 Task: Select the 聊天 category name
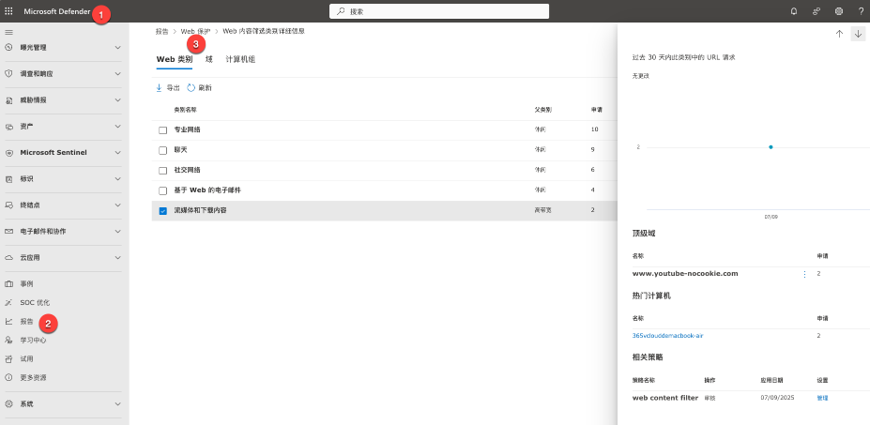point(180,150)
